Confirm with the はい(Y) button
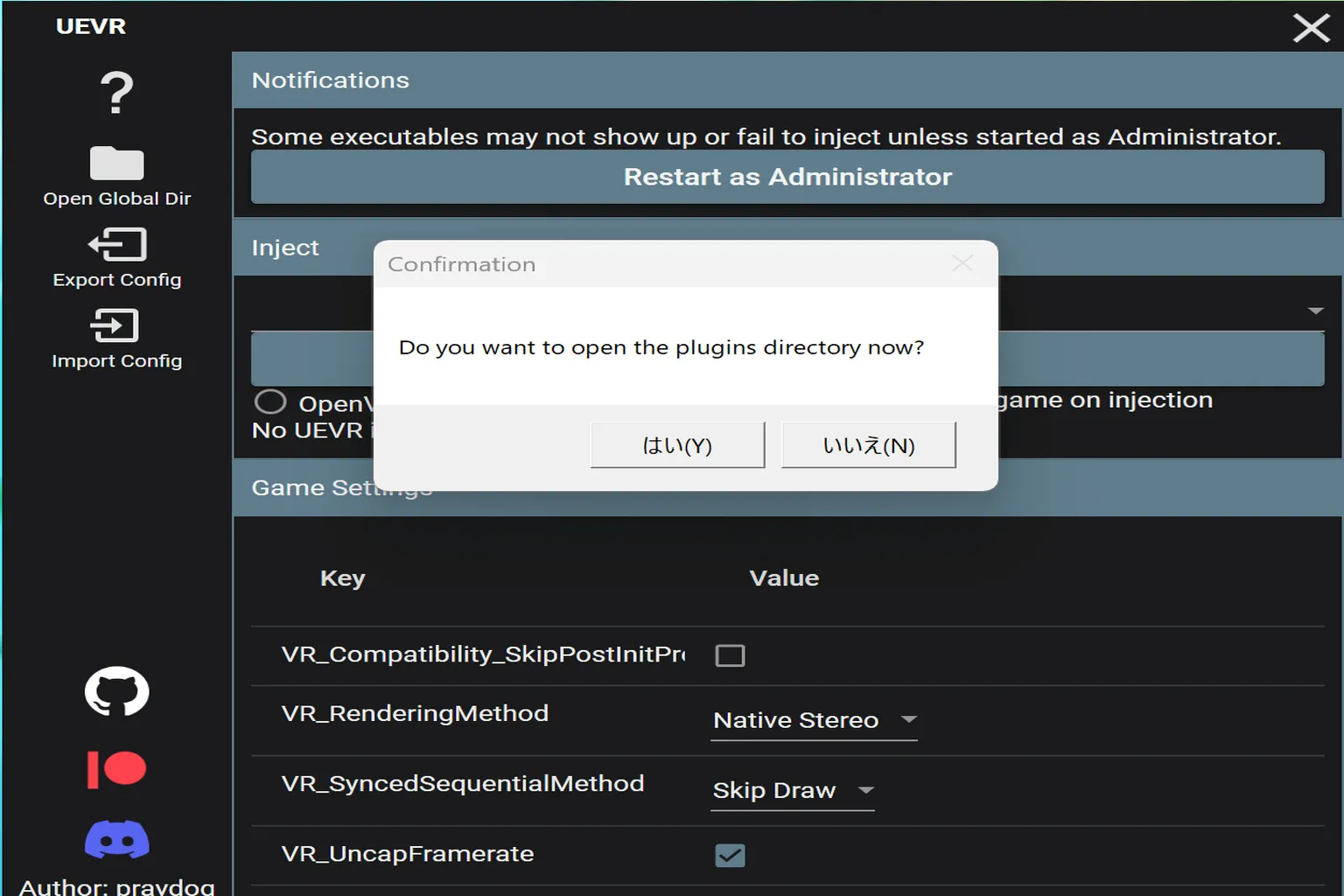1344x896 pixels. (x=677, y=445)
